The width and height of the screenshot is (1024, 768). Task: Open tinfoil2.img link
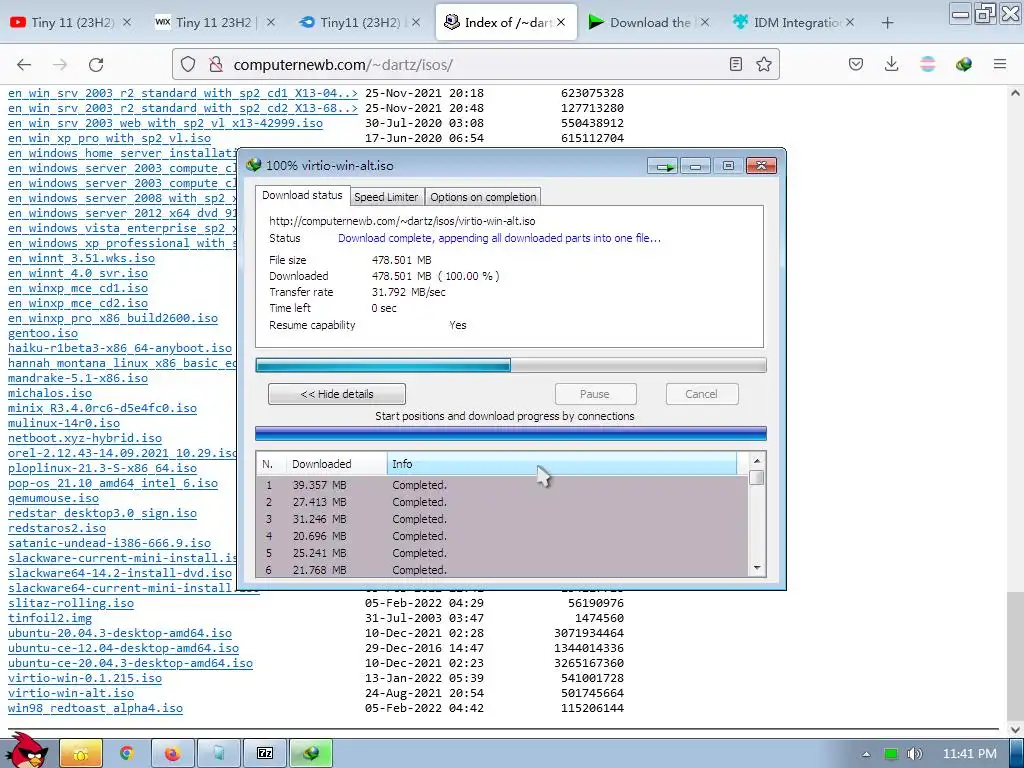point(50,618)
